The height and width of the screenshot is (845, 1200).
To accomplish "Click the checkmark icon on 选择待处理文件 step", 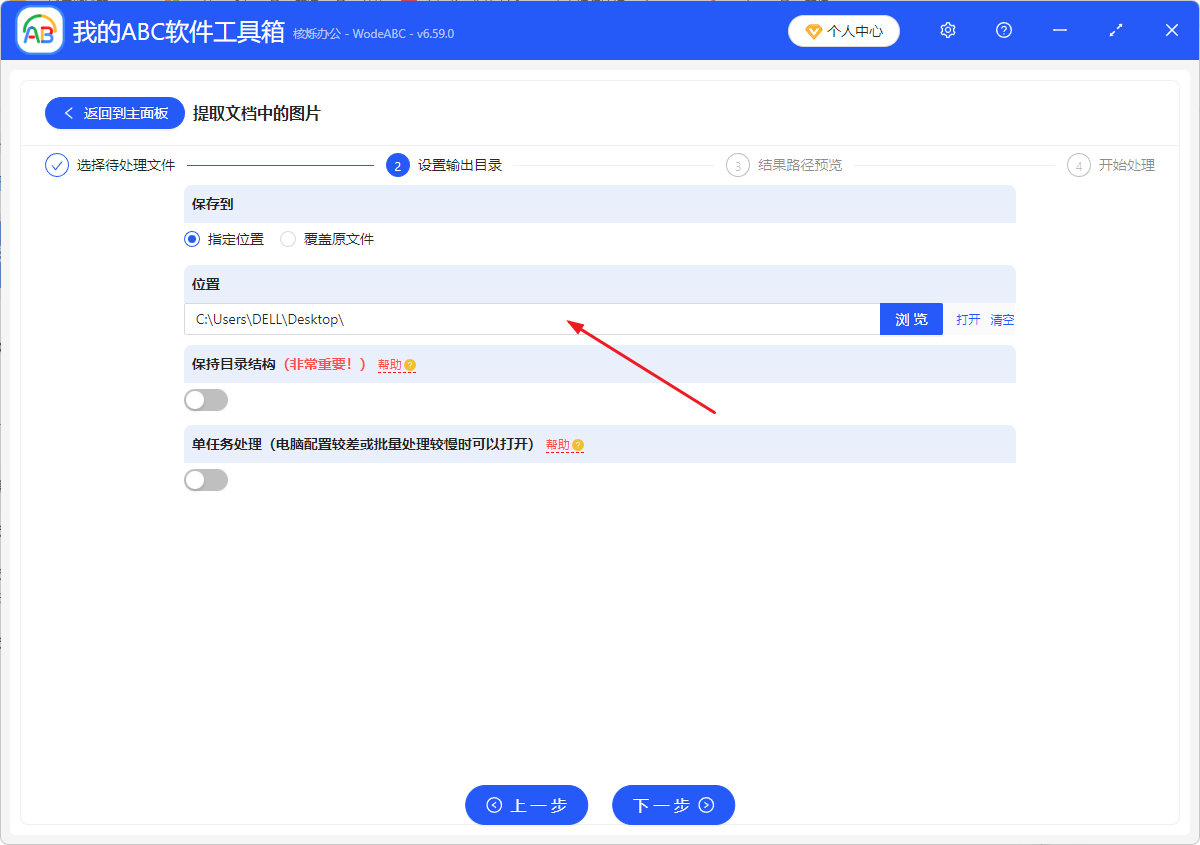I will point(57,164).
